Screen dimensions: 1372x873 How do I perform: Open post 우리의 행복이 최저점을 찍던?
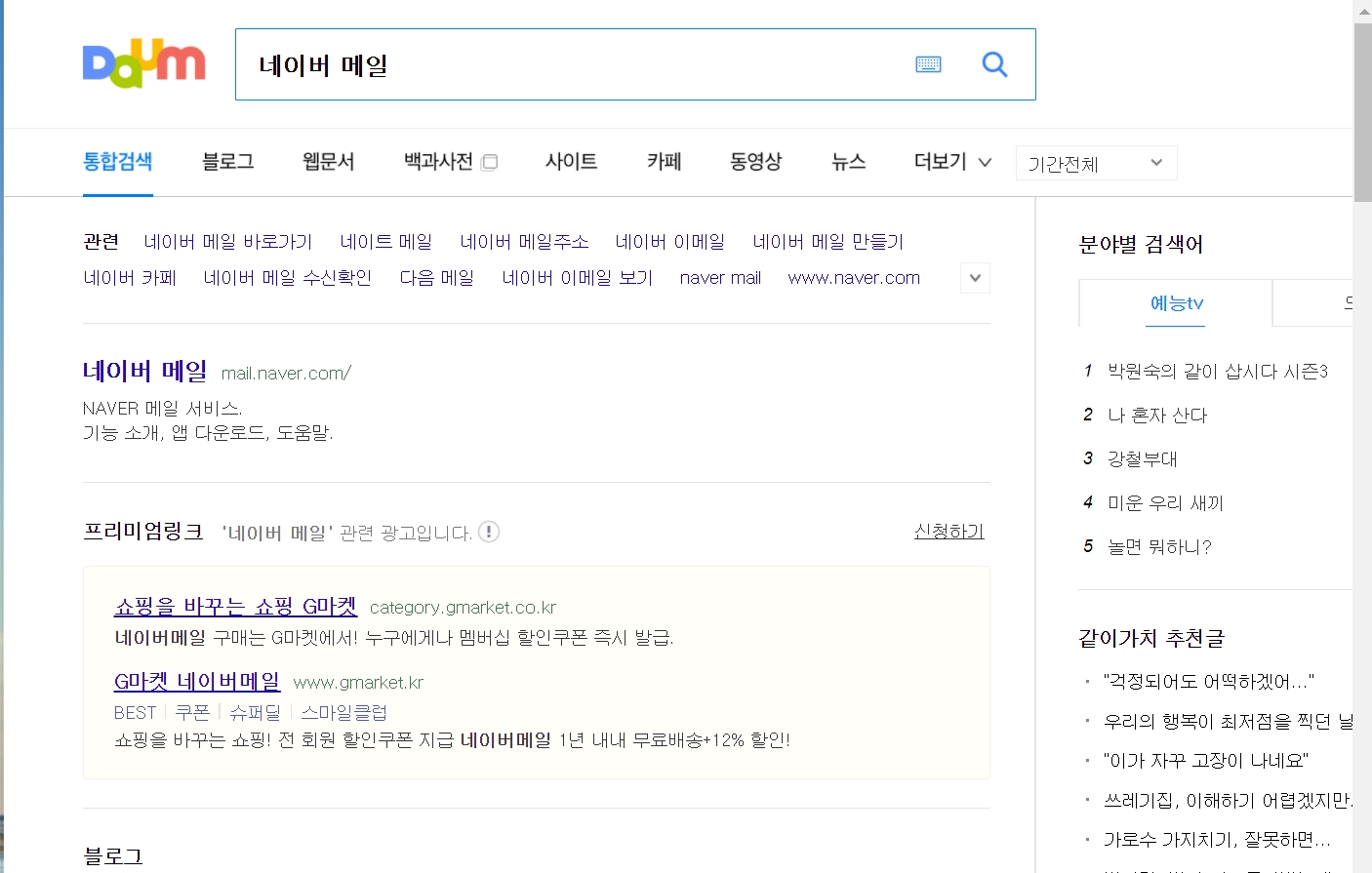coord(1228,722)
